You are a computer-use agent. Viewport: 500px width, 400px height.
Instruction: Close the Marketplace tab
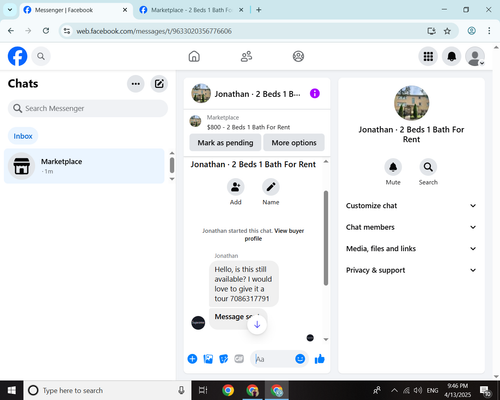[241, 10]
